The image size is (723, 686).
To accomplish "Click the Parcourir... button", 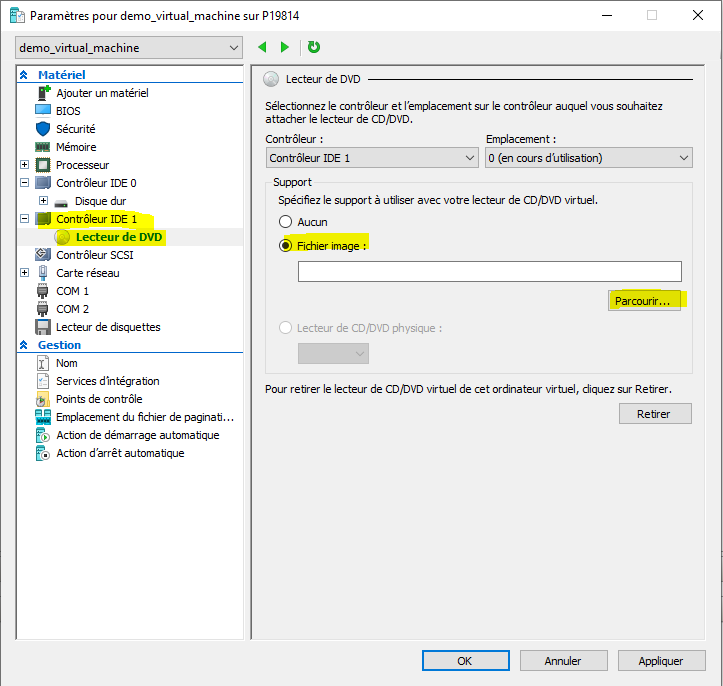I will pos(644,301).
